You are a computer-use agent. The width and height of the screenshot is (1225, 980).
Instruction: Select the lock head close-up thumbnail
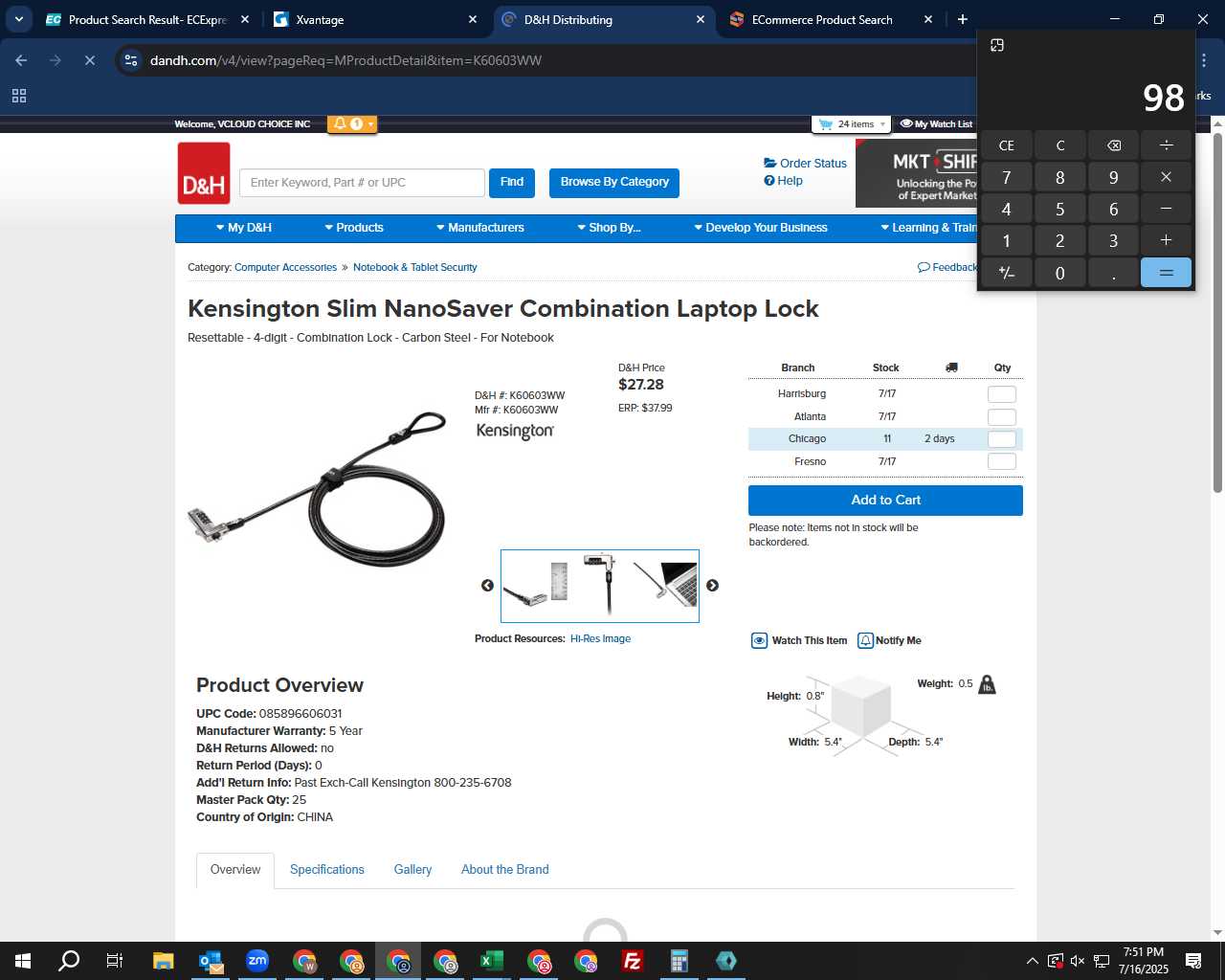pyautogui.click(x=536, y=586)
